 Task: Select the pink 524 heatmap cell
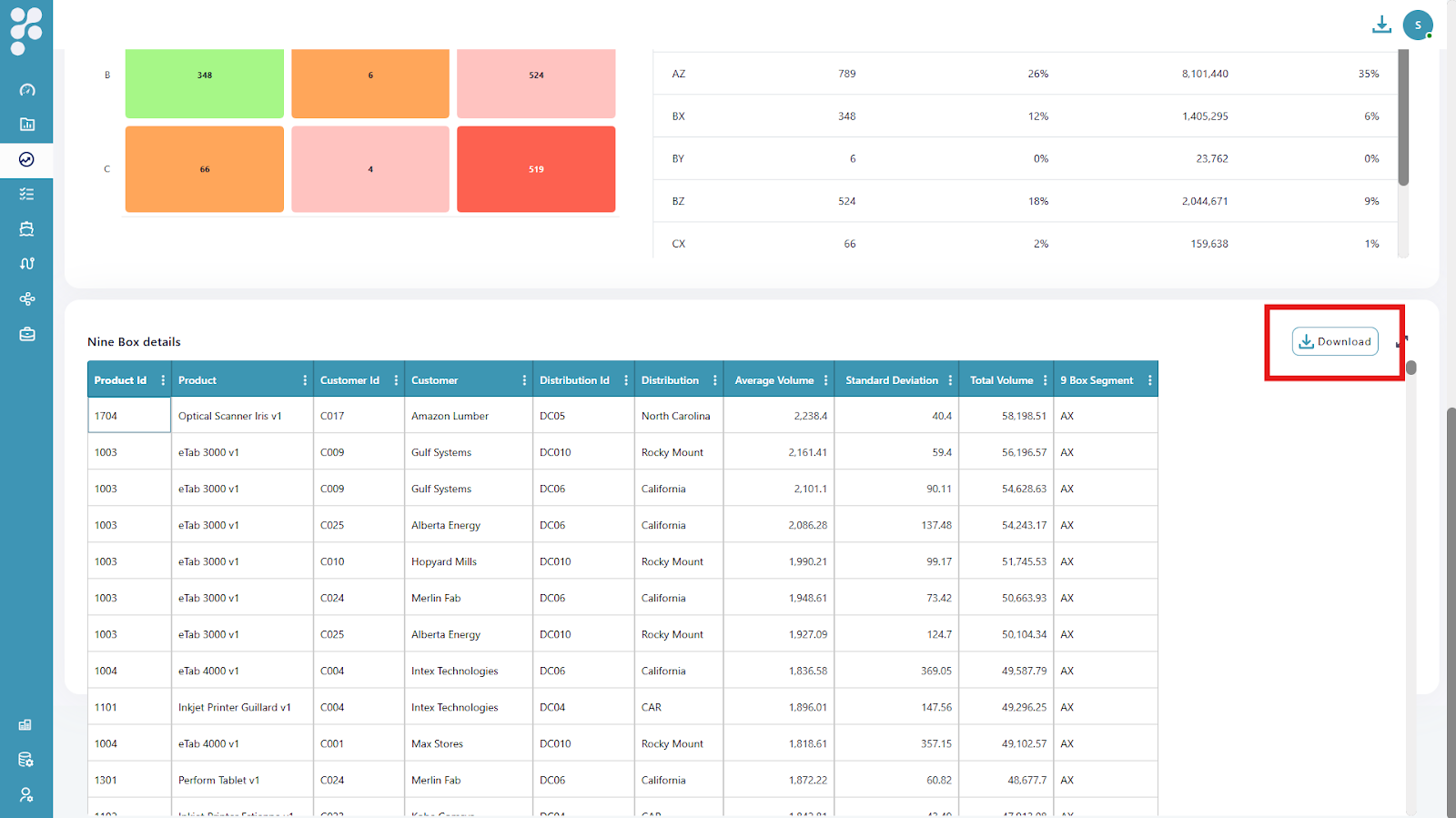[536, 83]
